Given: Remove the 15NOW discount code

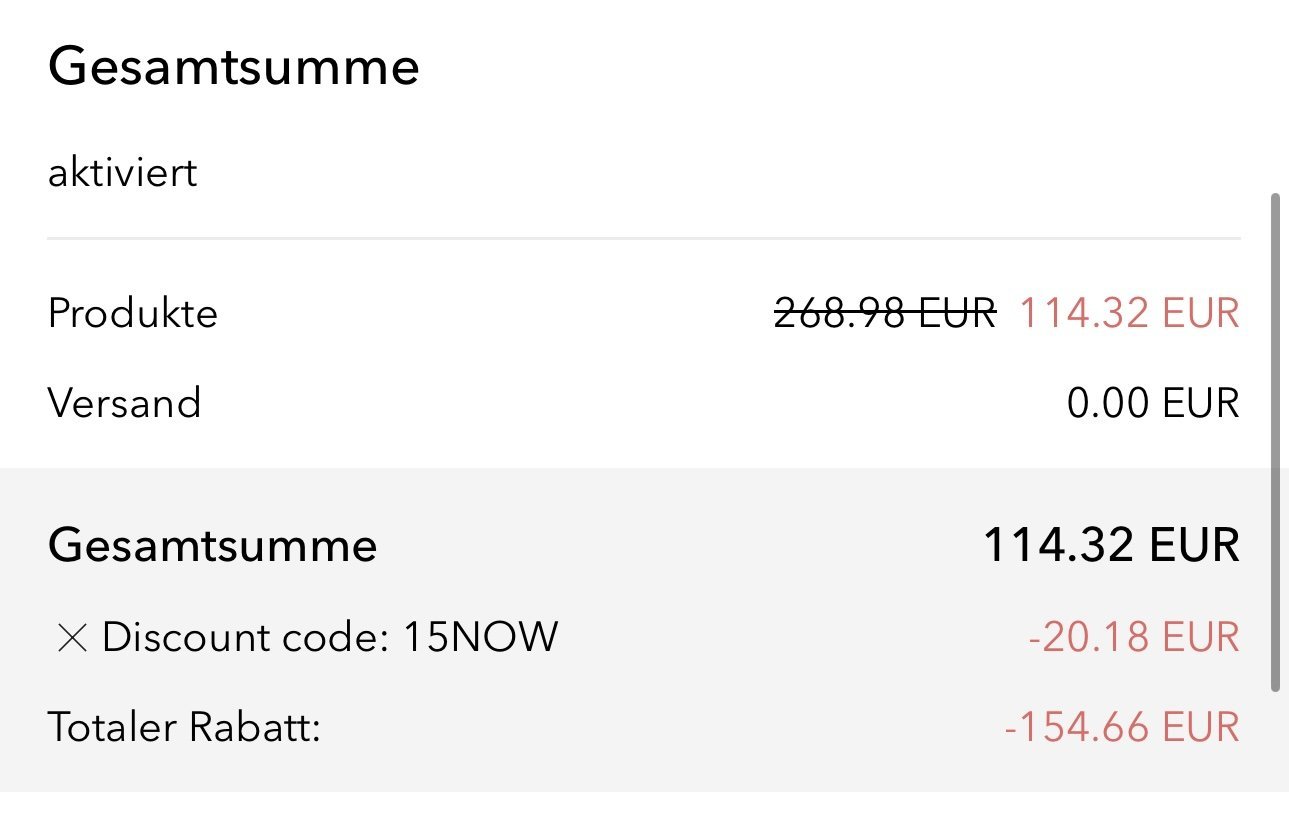Looking at the screenshot, I should point(72,638).
